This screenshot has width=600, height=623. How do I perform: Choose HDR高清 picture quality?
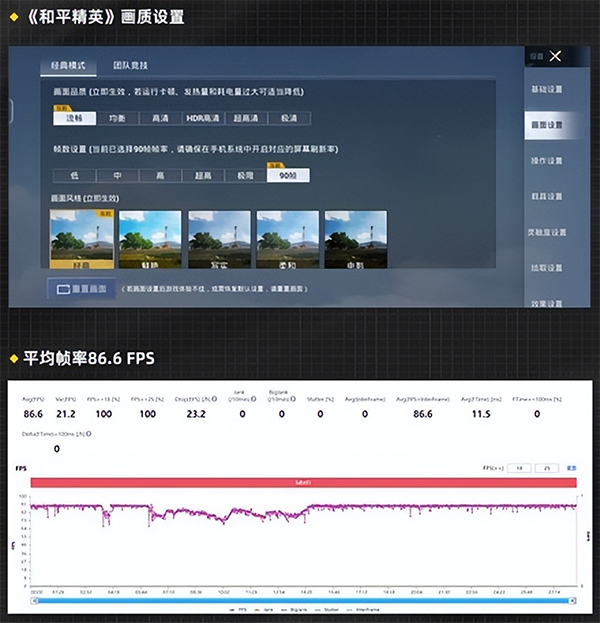coord(204,118)
